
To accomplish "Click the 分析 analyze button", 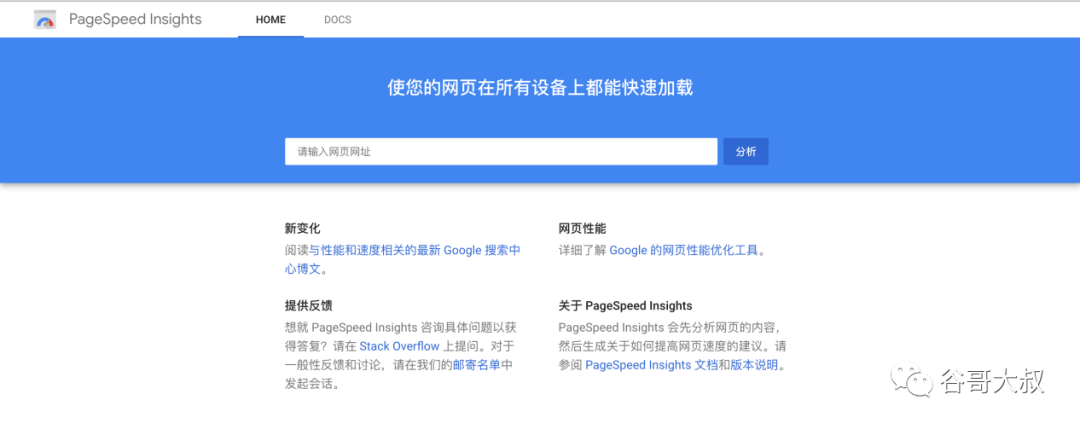I will pyautogui.click(x=745, y=151).
